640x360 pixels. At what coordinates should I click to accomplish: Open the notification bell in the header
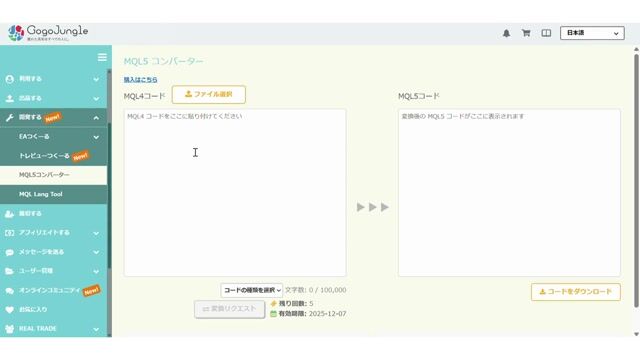(506, 33)
